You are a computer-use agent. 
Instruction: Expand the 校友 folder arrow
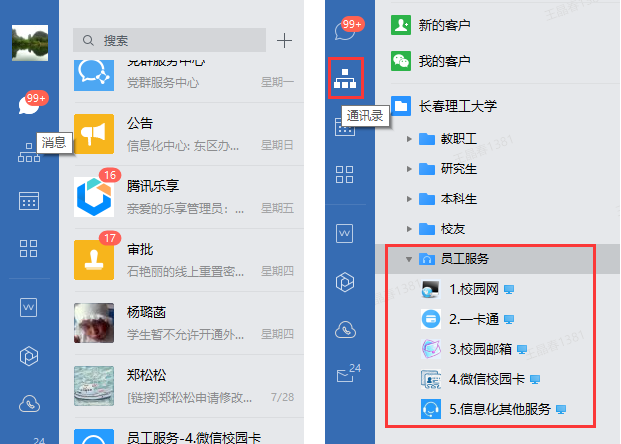click(x=409, y=229)
